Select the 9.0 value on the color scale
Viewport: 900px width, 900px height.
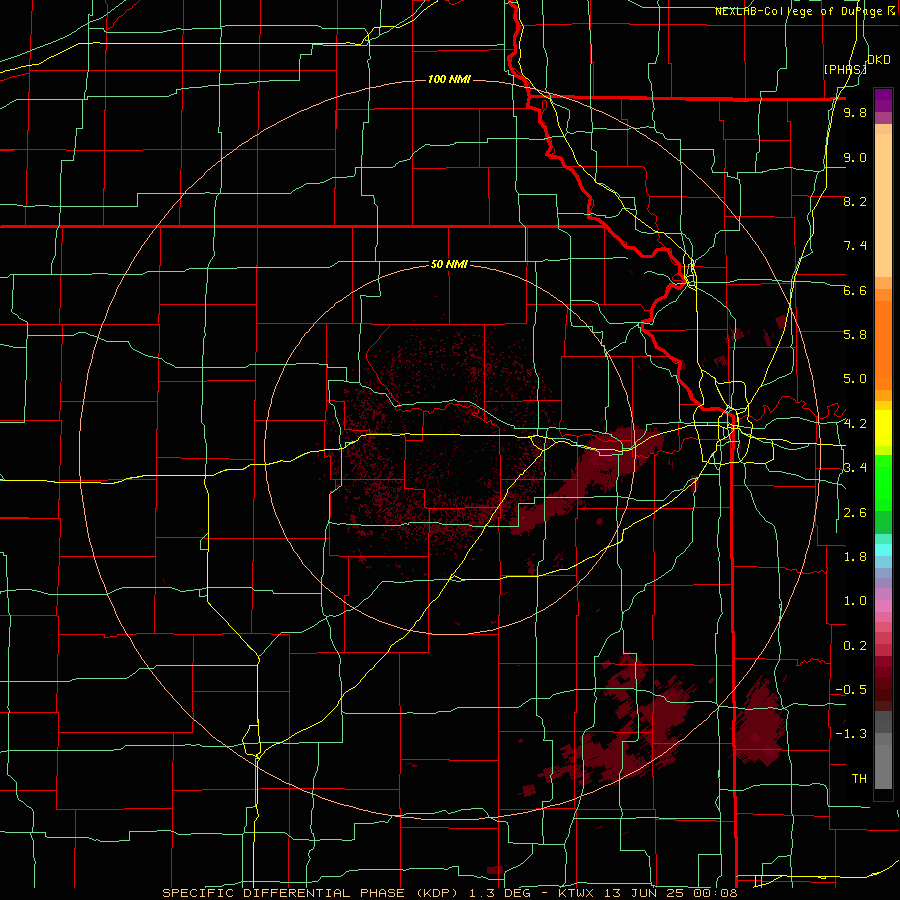tap(855, 157)
